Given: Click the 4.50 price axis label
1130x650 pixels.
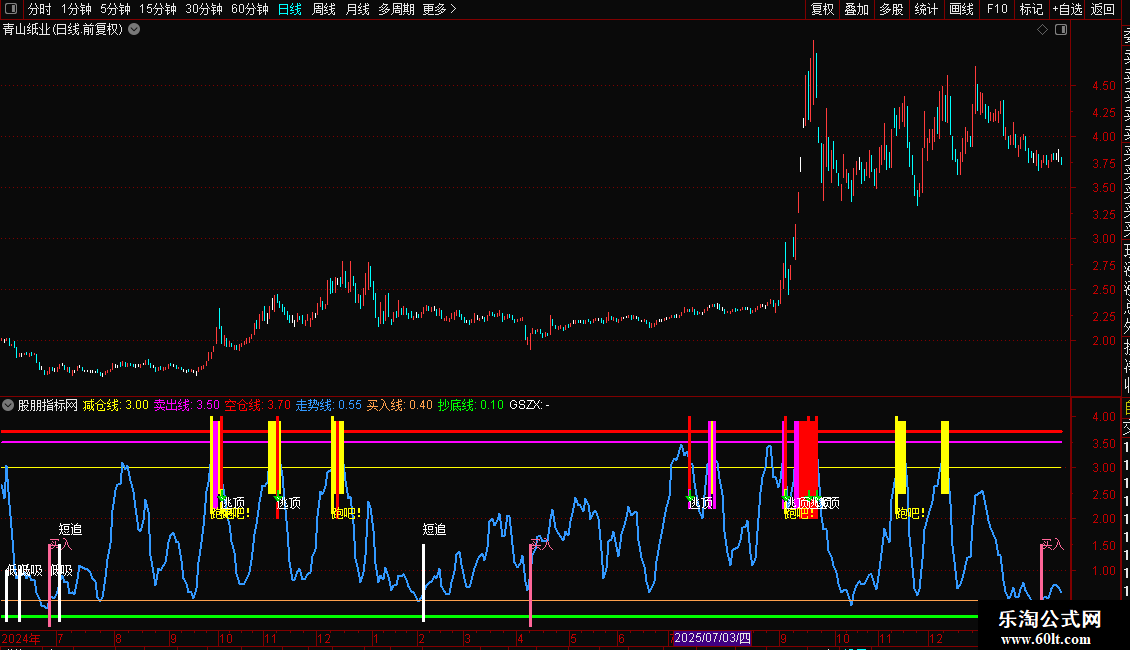Looking at the screenshot, I should pos(1103,86).
